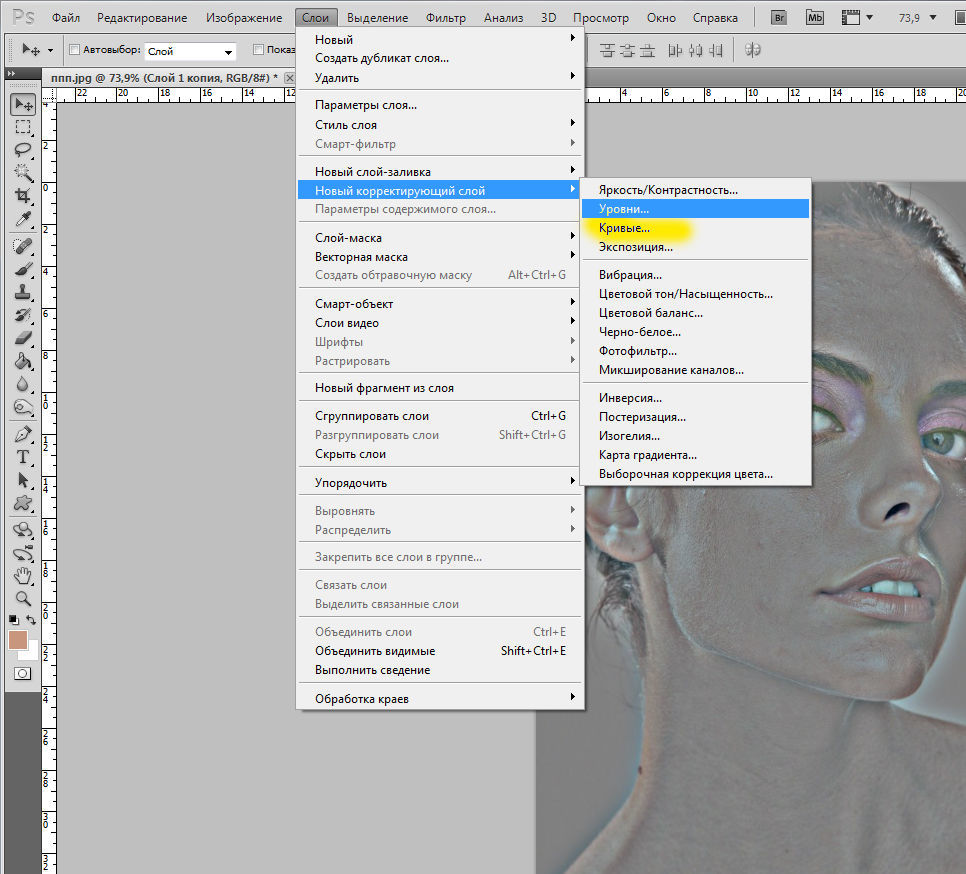Select the Brush tool

(x=23, y=269)
